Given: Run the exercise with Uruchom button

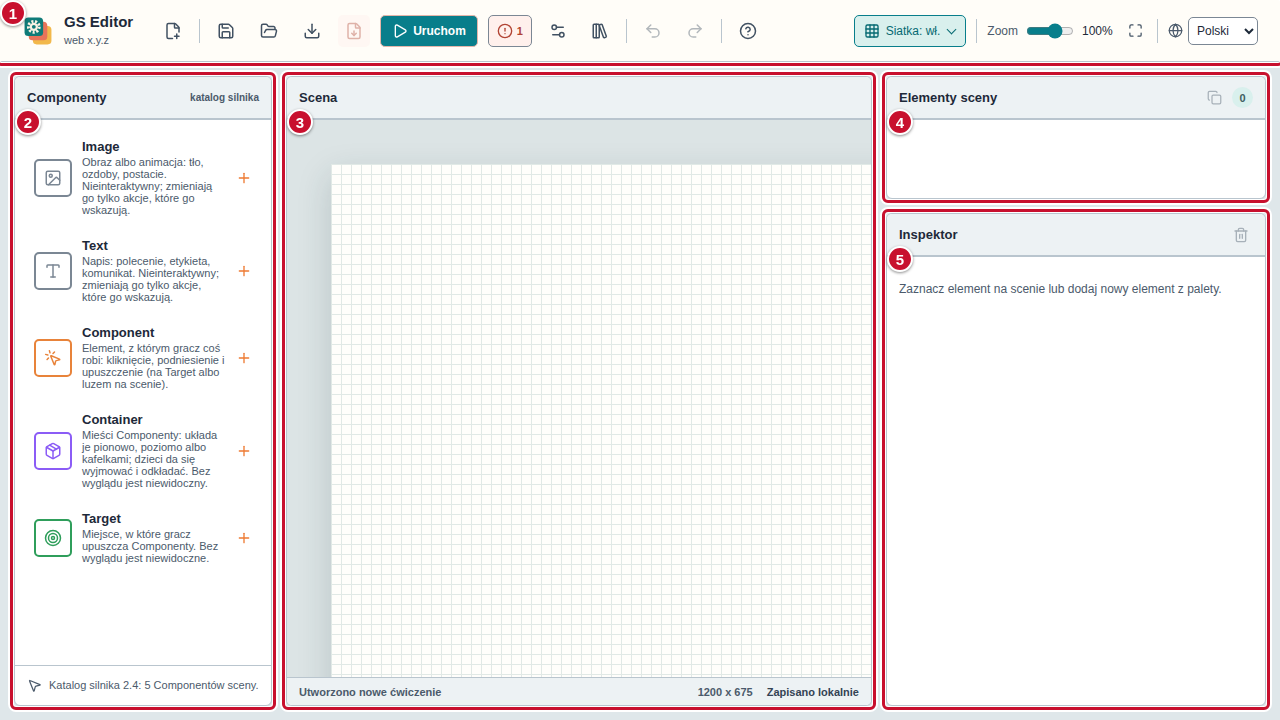Looking at the screenshot, I should (429, 31).
